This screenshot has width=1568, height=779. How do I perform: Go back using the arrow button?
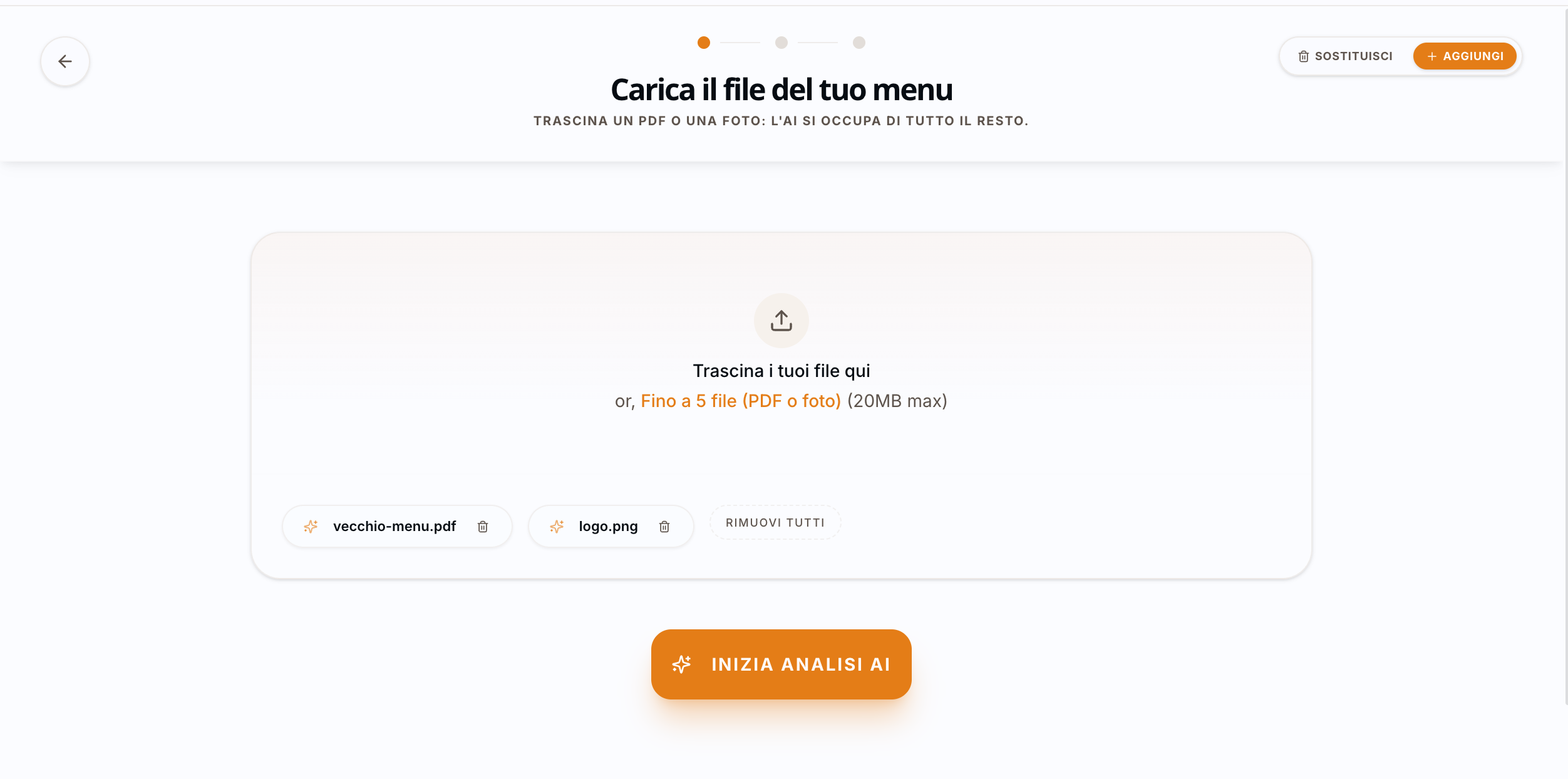pyautogui.click(x=65, y=61)
